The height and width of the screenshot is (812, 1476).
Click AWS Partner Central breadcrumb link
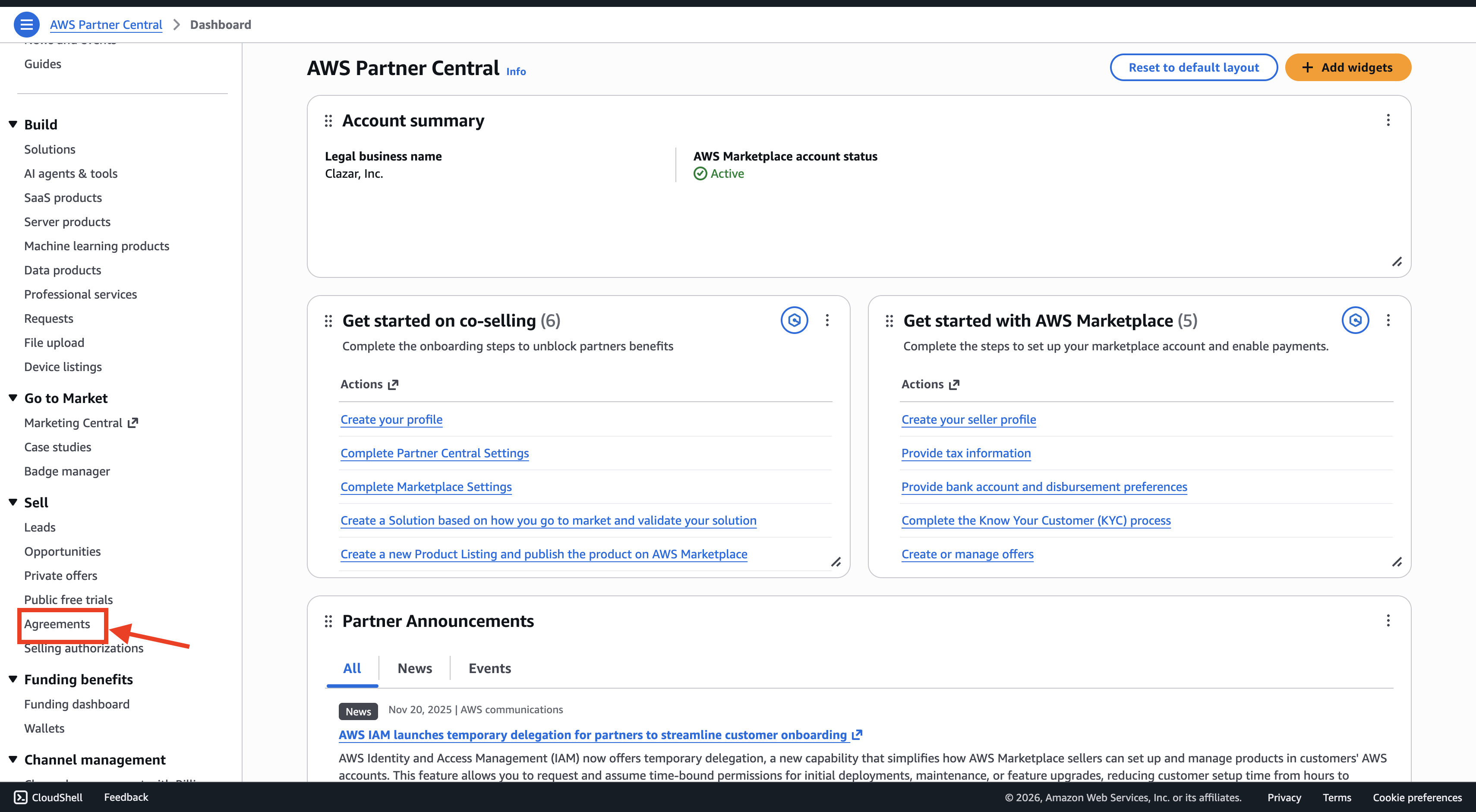point(106,25)
